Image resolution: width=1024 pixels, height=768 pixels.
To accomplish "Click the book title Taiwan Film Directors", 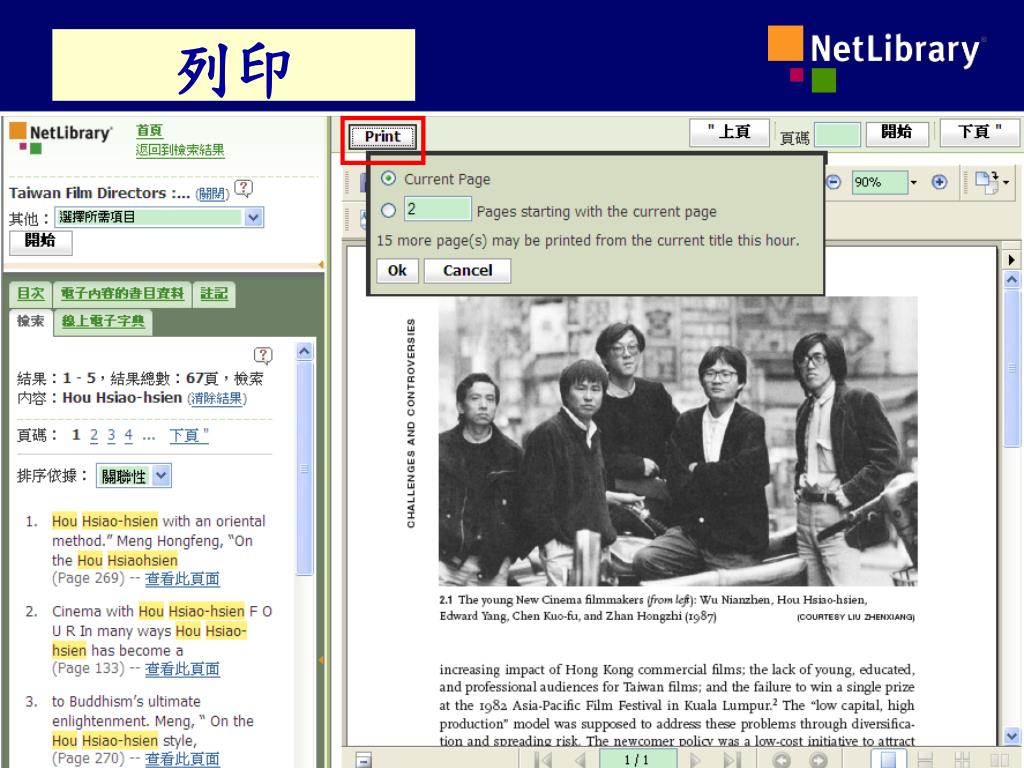I will tap(99, 193).
